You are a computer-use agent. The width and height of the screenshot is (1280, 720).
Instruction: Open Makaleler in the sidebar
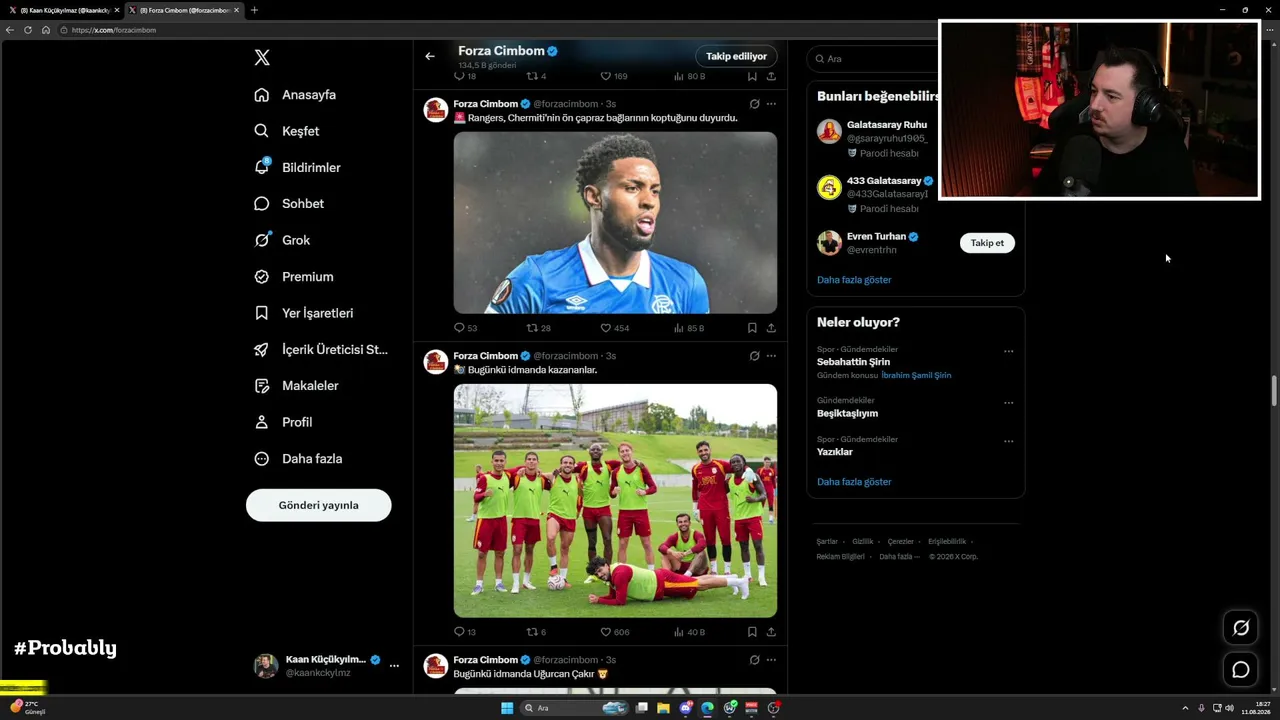click(296, 386)
